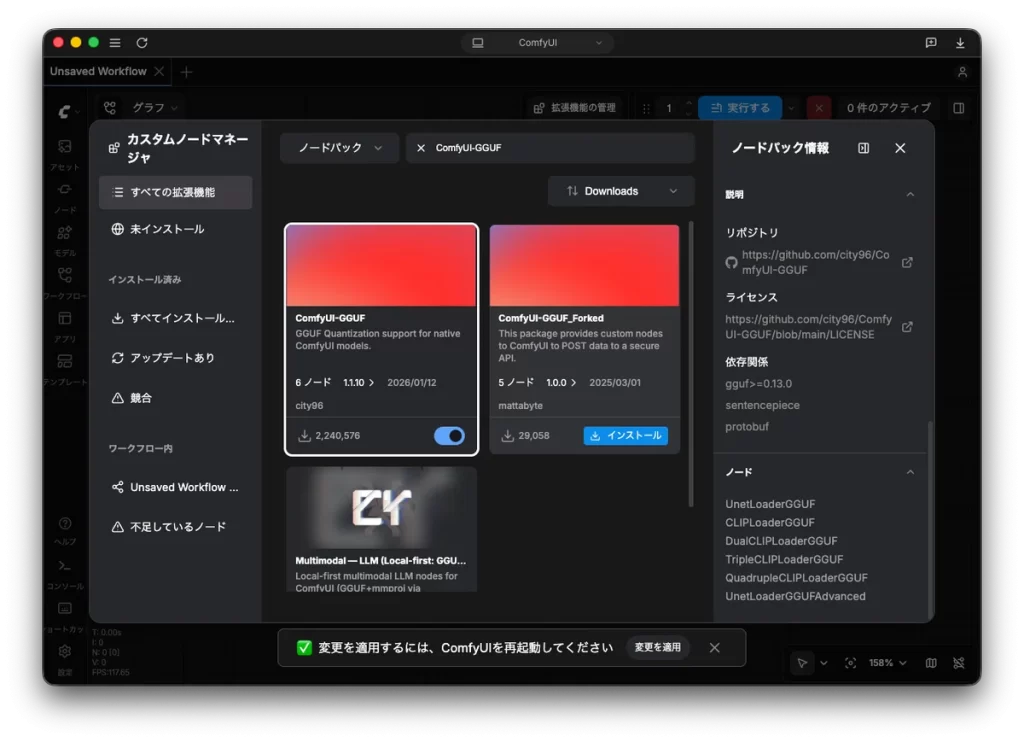The image size is (1024, 742).
Task: Click the reload icon in the title bar
Action: point(142,42)
